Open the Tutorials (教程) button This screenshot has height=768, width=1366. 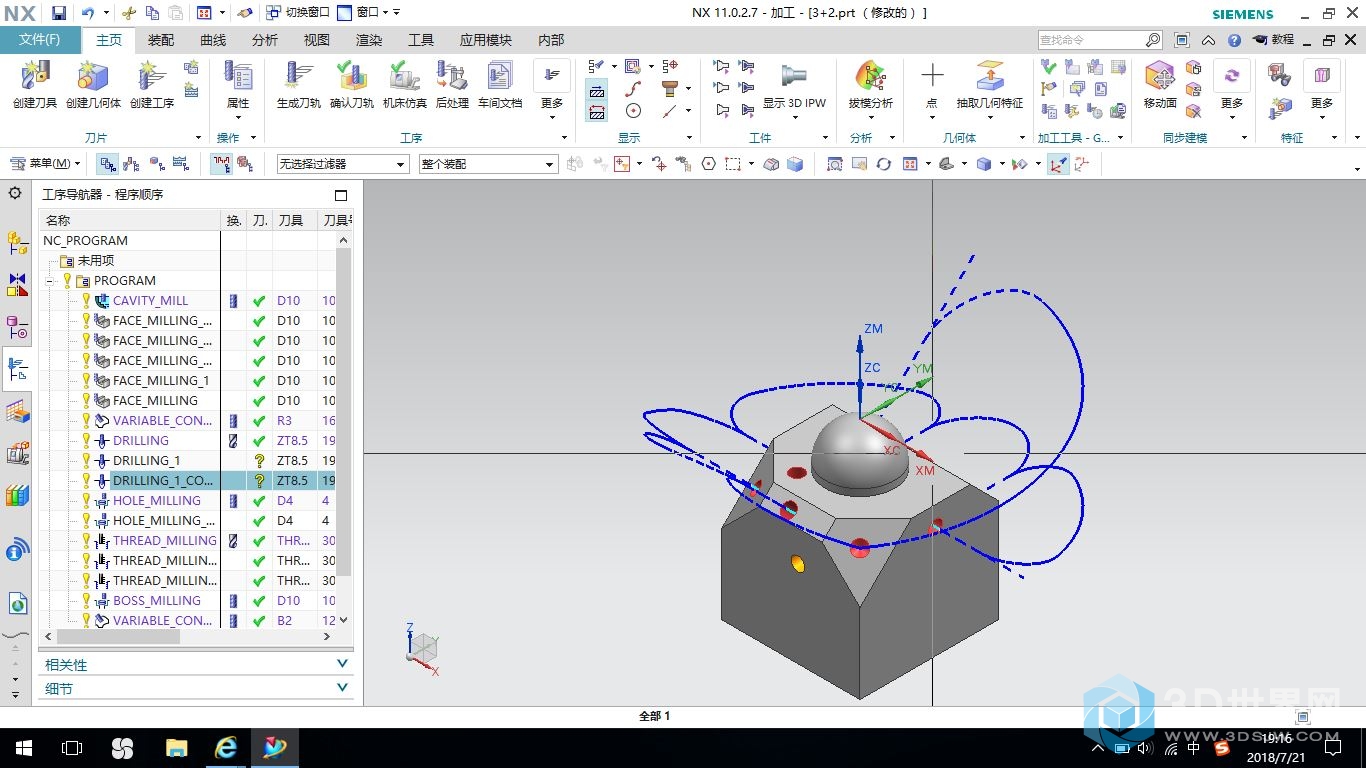[x=1273, y=40]
